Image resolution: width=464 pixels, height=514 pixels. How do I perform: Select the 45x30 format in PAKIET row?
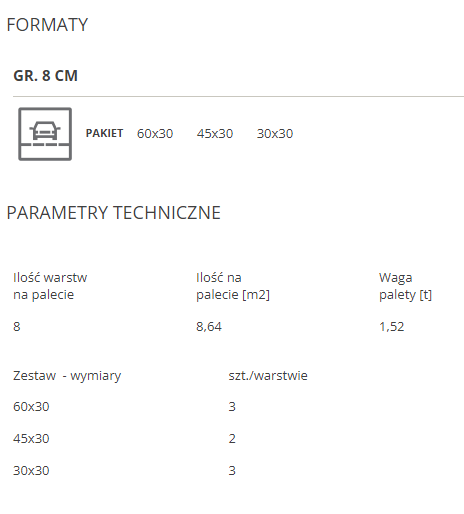[215, 134]
